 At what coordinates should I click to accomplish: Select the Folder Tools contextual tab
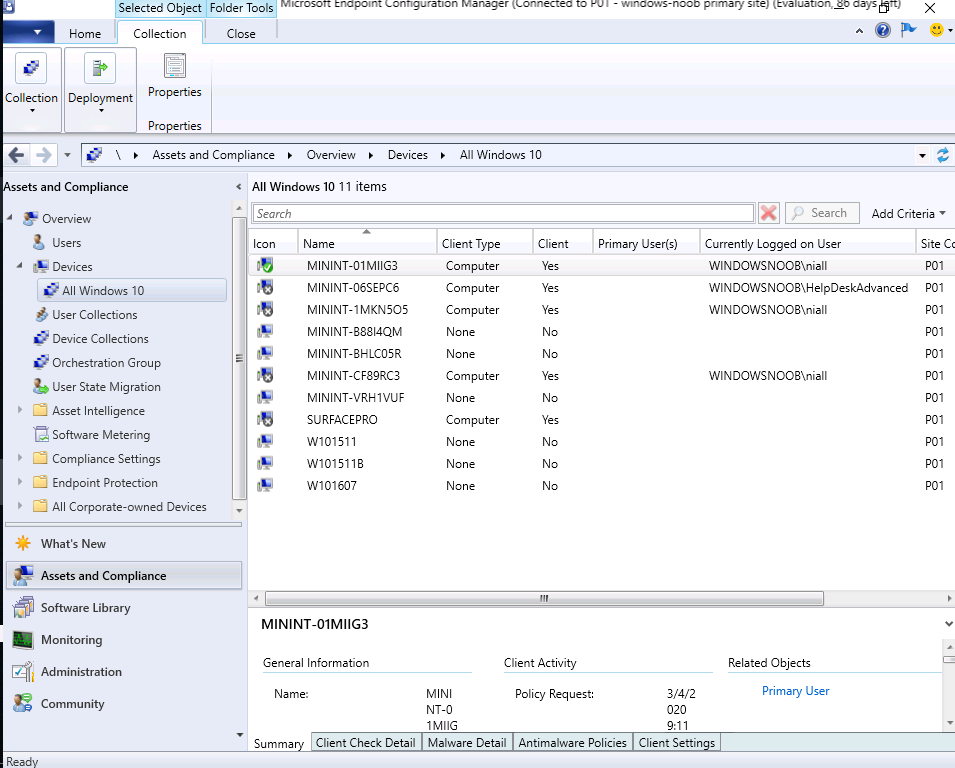[x=241, y=8]
